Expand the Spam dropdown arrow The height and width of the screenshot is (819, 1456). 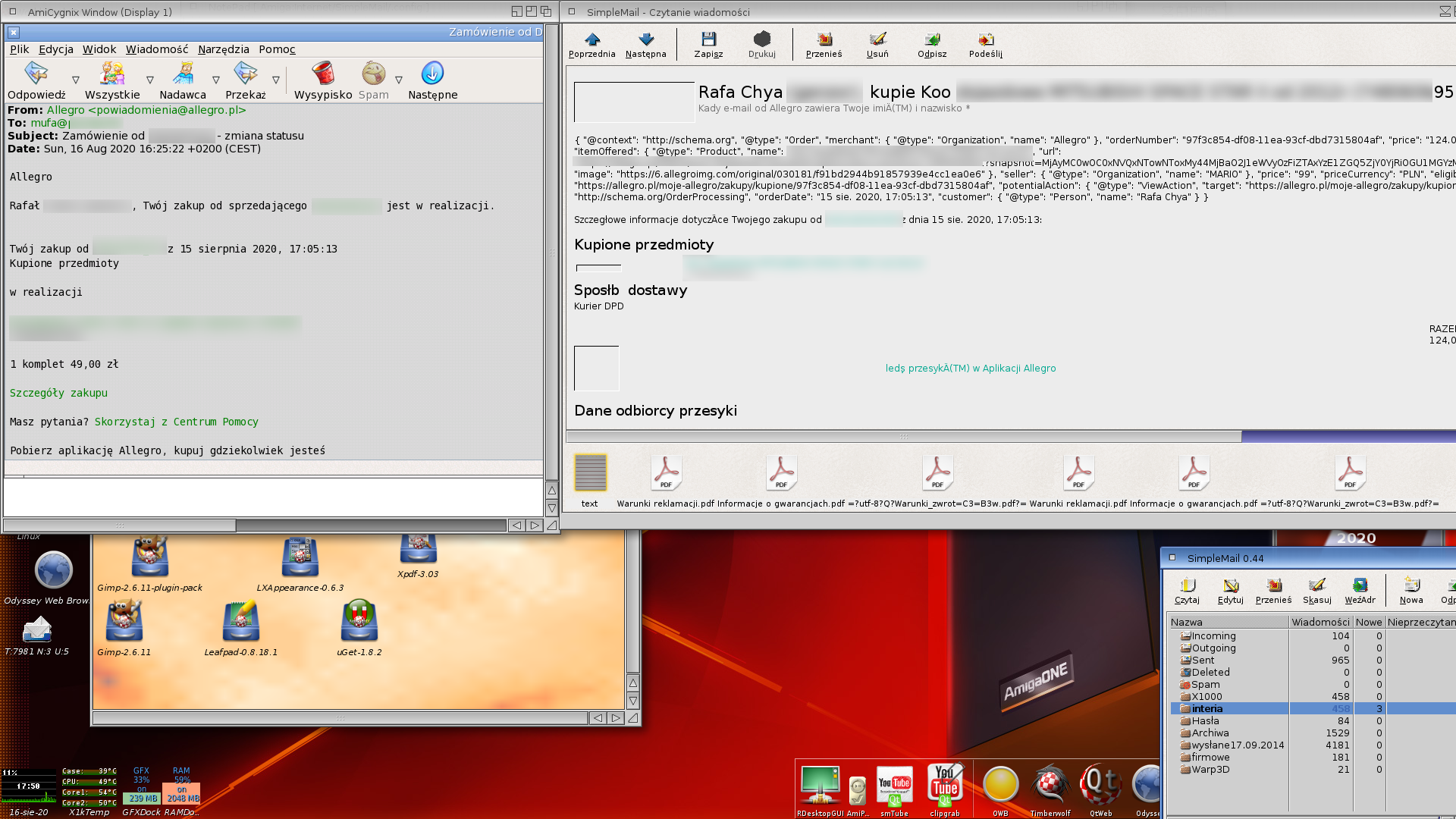(x=399, y=80)
